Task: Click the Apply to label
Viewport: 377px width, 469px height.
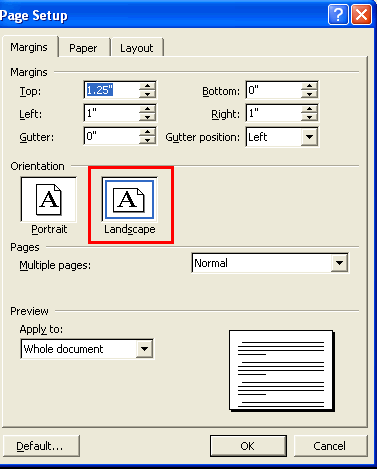Action: [x=41, y=329]
